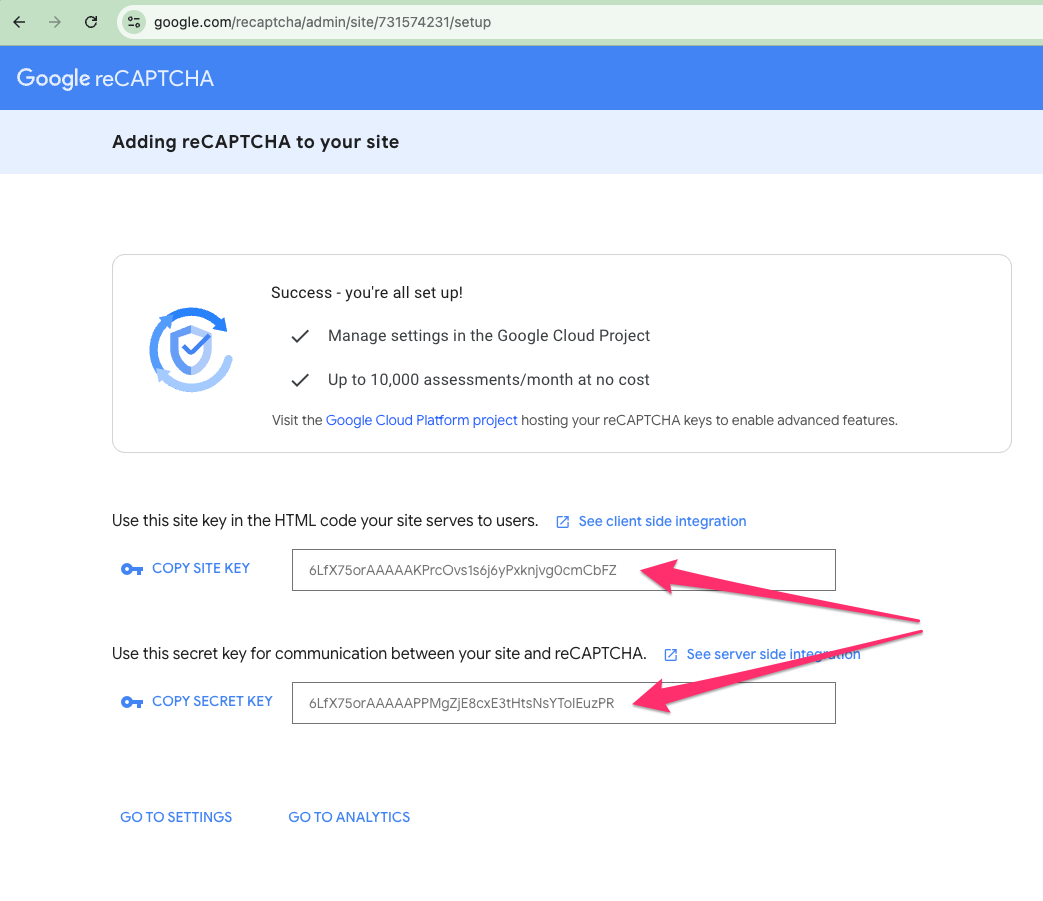Click the key icon next to COPY SITE KEY
Screen dimensions: 1043x901
(132, 569)
